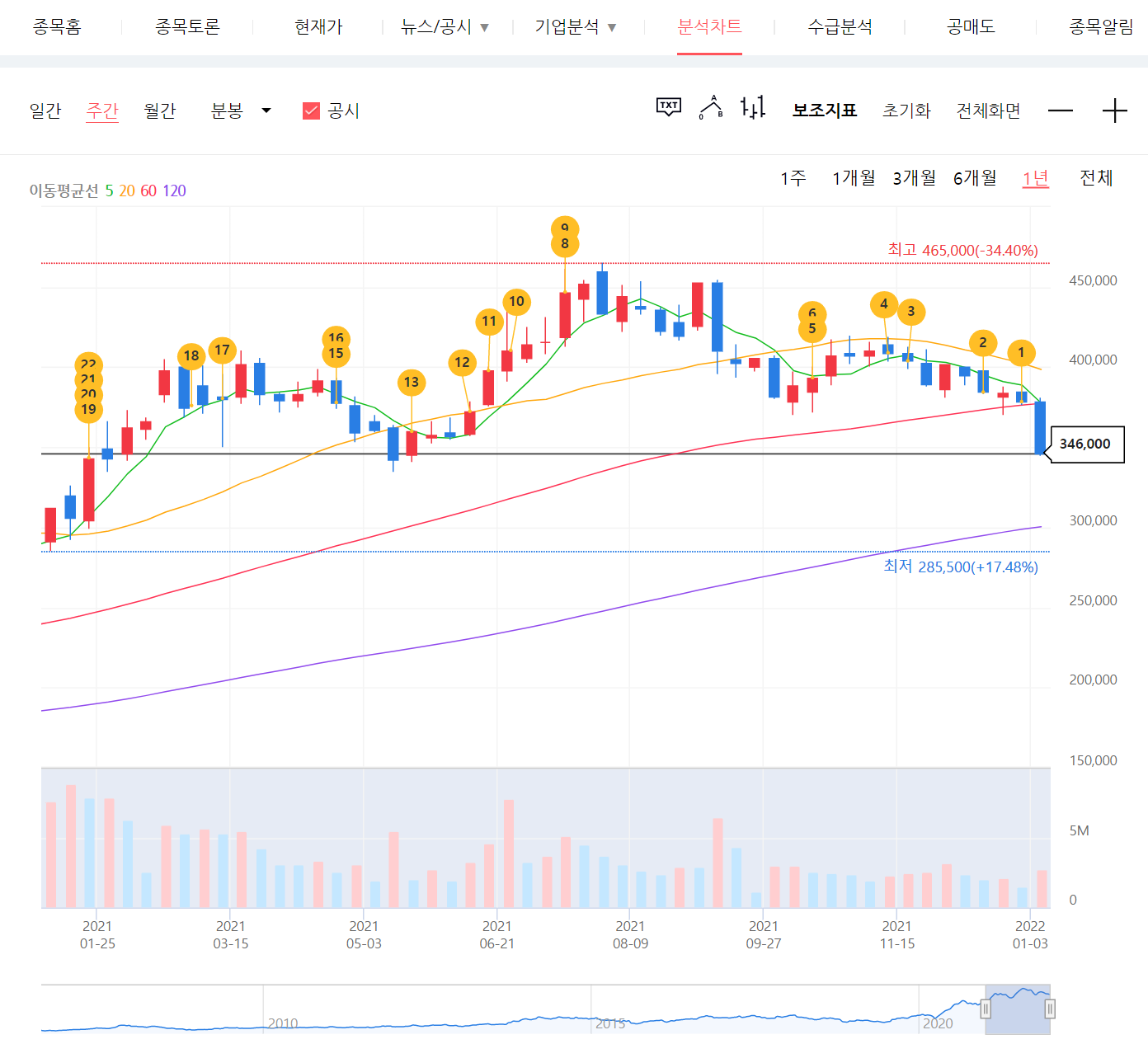The image size is (1148, 1044).
Task: Click the 20-period moving average label
Action: pos(127,191)
